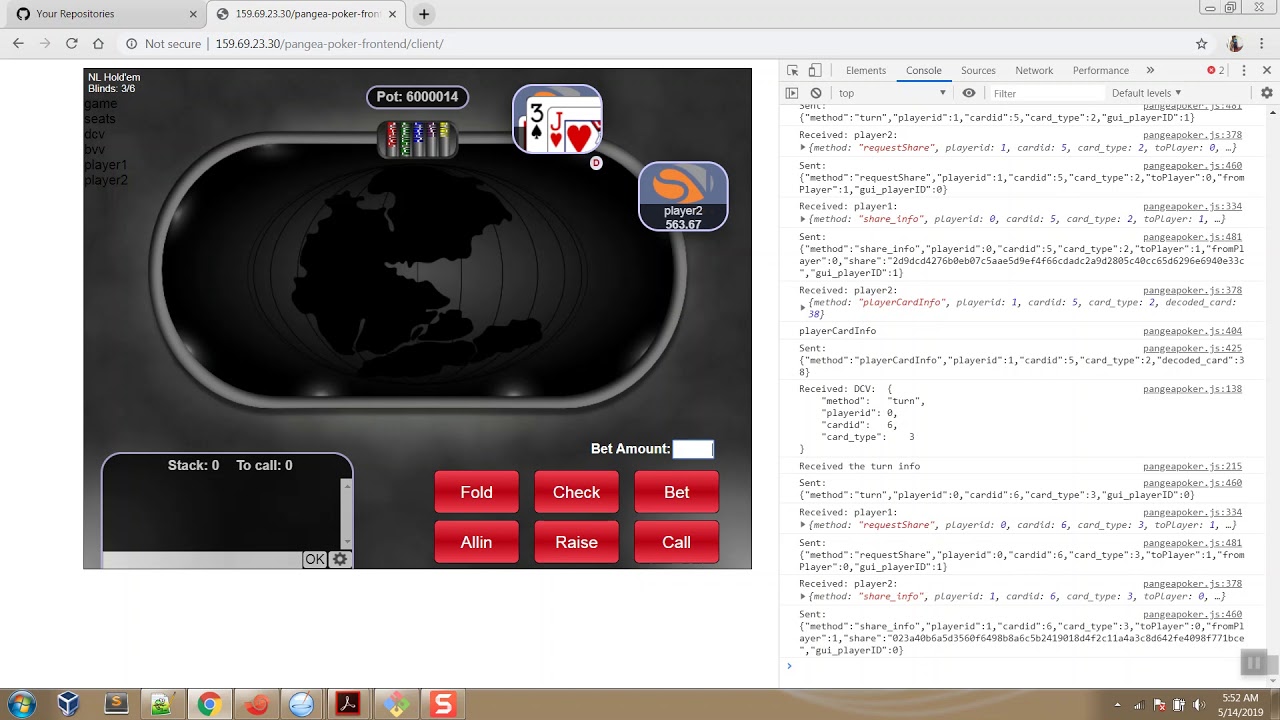
Task: Open console settings gear
Action: coord(1267,93)
